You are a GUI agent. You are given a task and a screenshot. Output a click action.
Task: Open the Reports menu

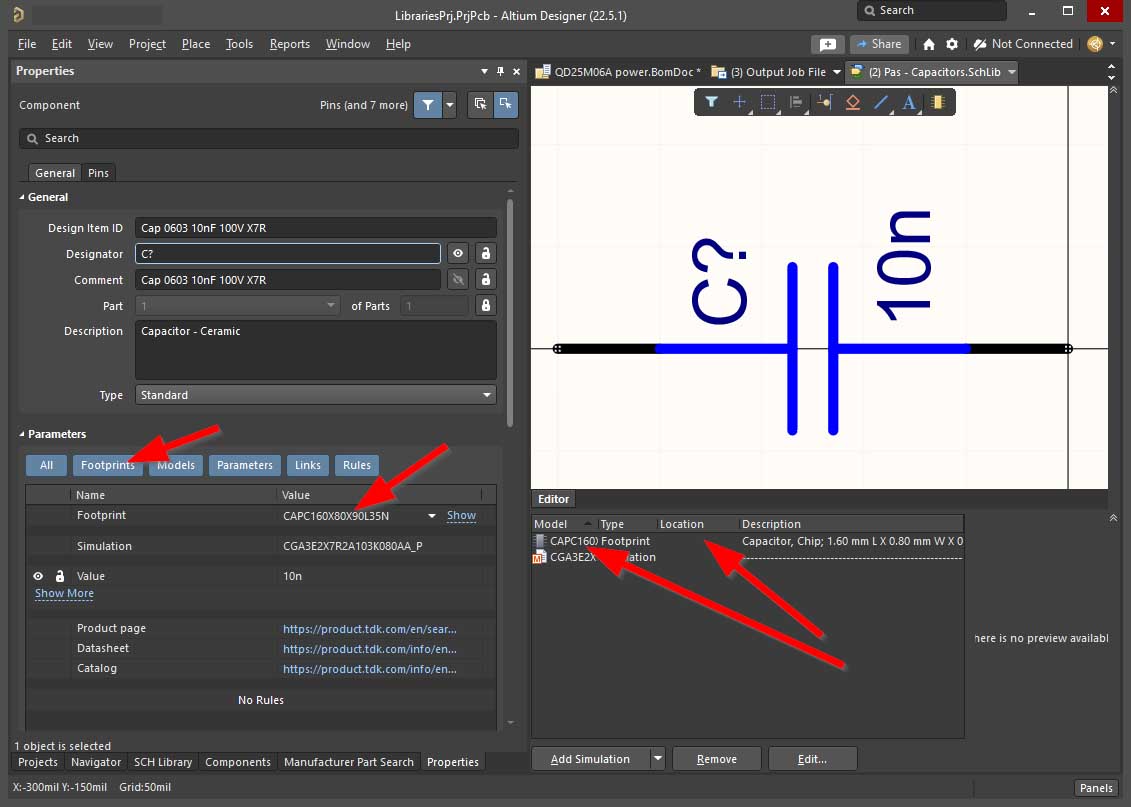(x=289, y=44)
